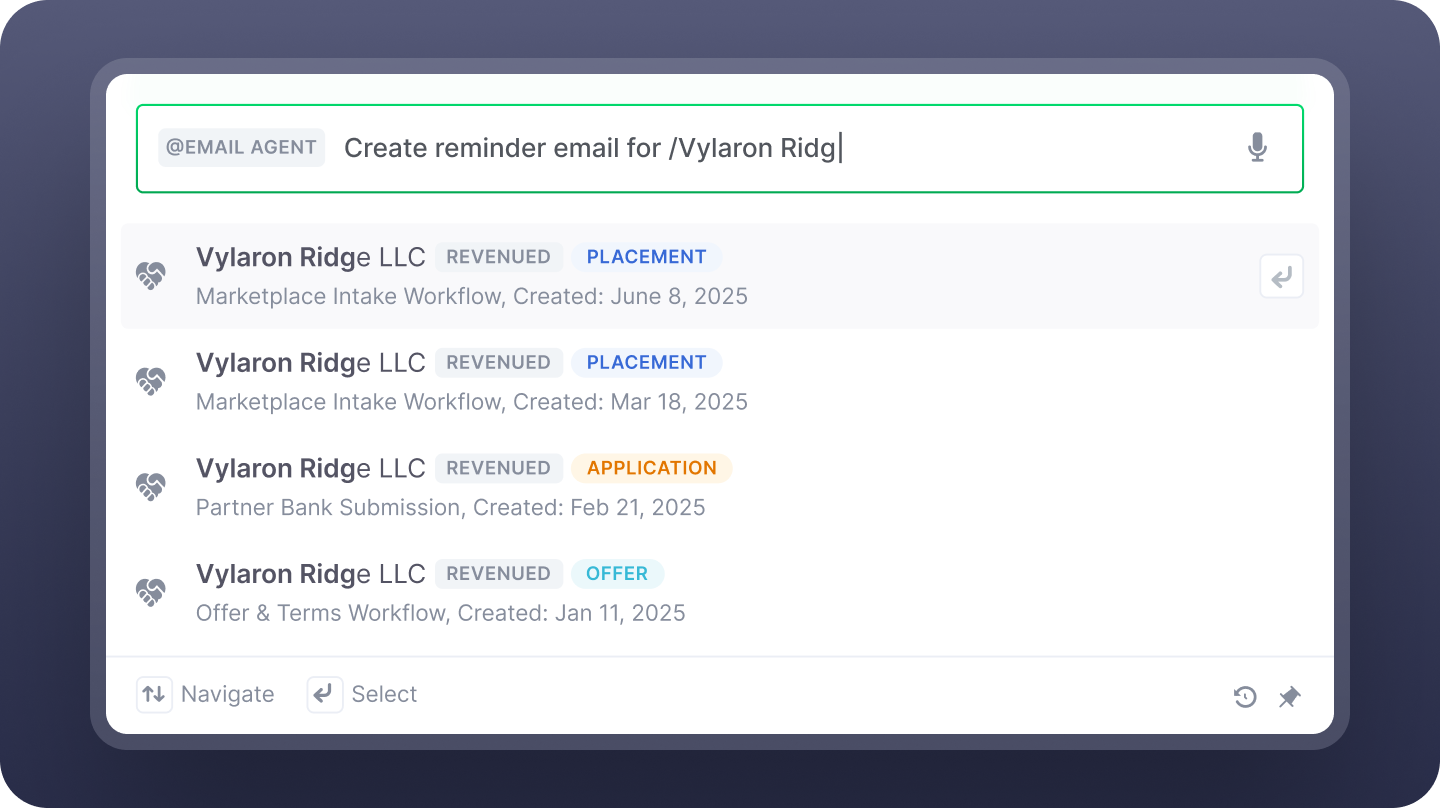Select Vylaron Ridge LLC created Mar 18, 2025
The width and height of the screenshot is (1440, 808).
(x=720, y=381)
